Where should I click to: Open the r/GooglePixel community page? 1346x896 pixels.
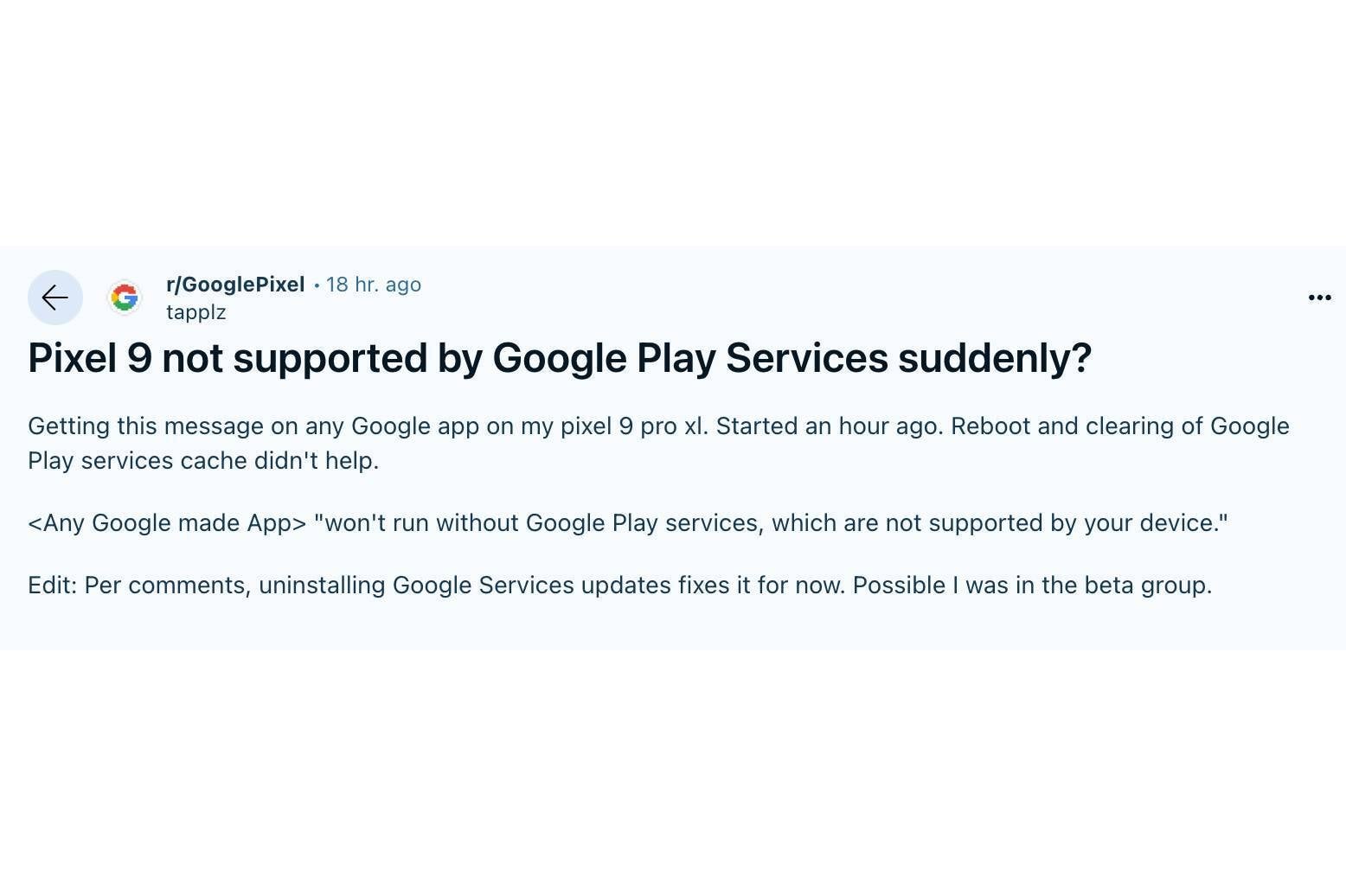pos(234,284)
